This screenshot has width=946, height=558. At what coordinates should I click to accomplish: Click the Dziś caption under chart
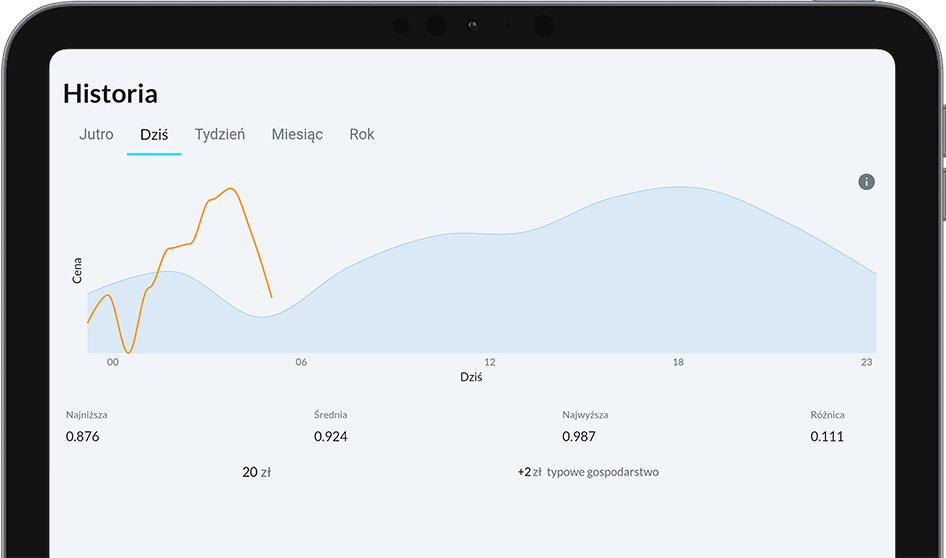click(x=471, y=377)
